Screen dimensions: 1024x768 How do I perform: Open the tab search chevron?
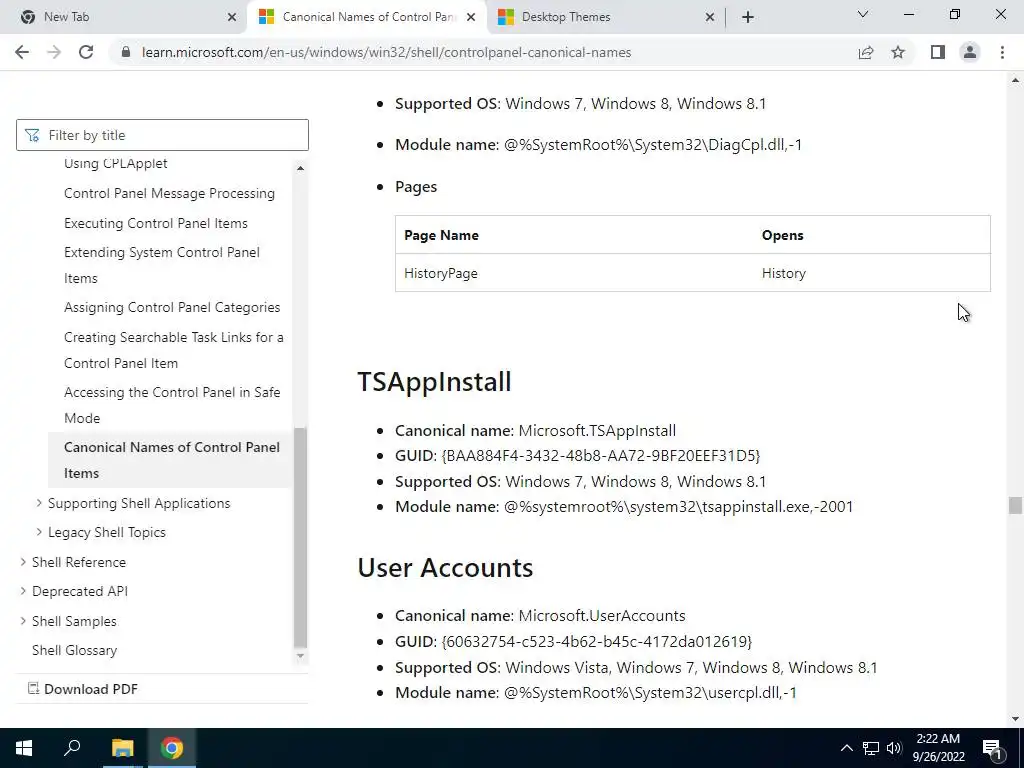click(863, 14)
